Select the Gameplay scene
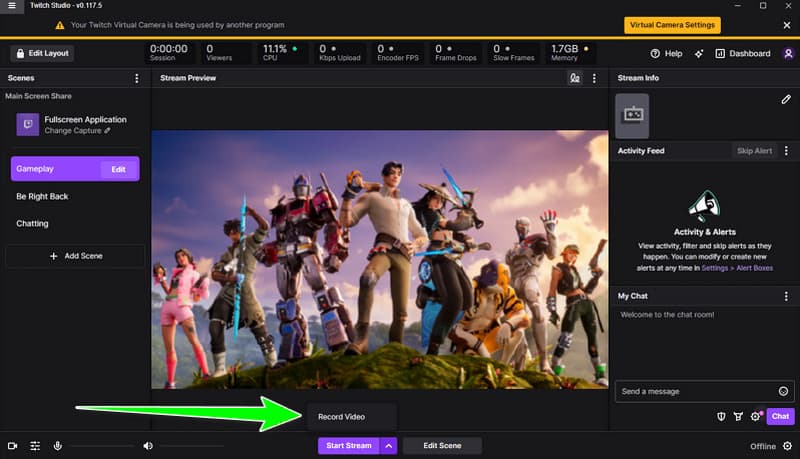This screenshot has height=459, width=800. (x=55, y=169)
